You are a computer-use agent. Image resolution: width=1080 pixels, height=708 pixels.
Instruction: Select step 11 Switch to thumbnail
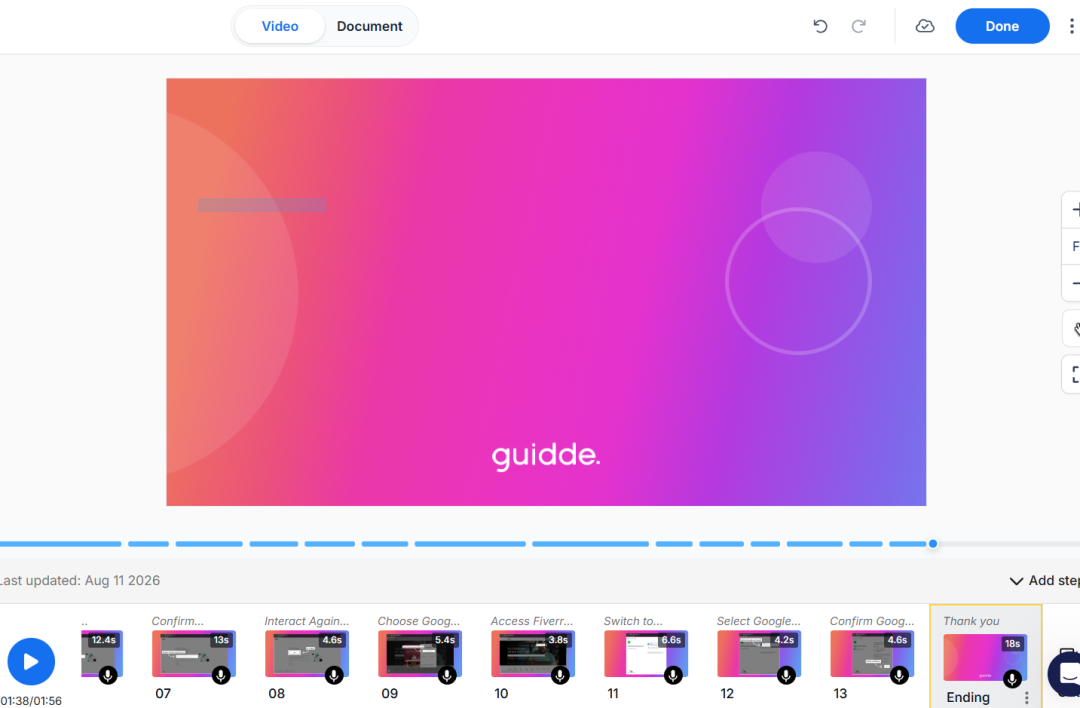tap(645, 654)
